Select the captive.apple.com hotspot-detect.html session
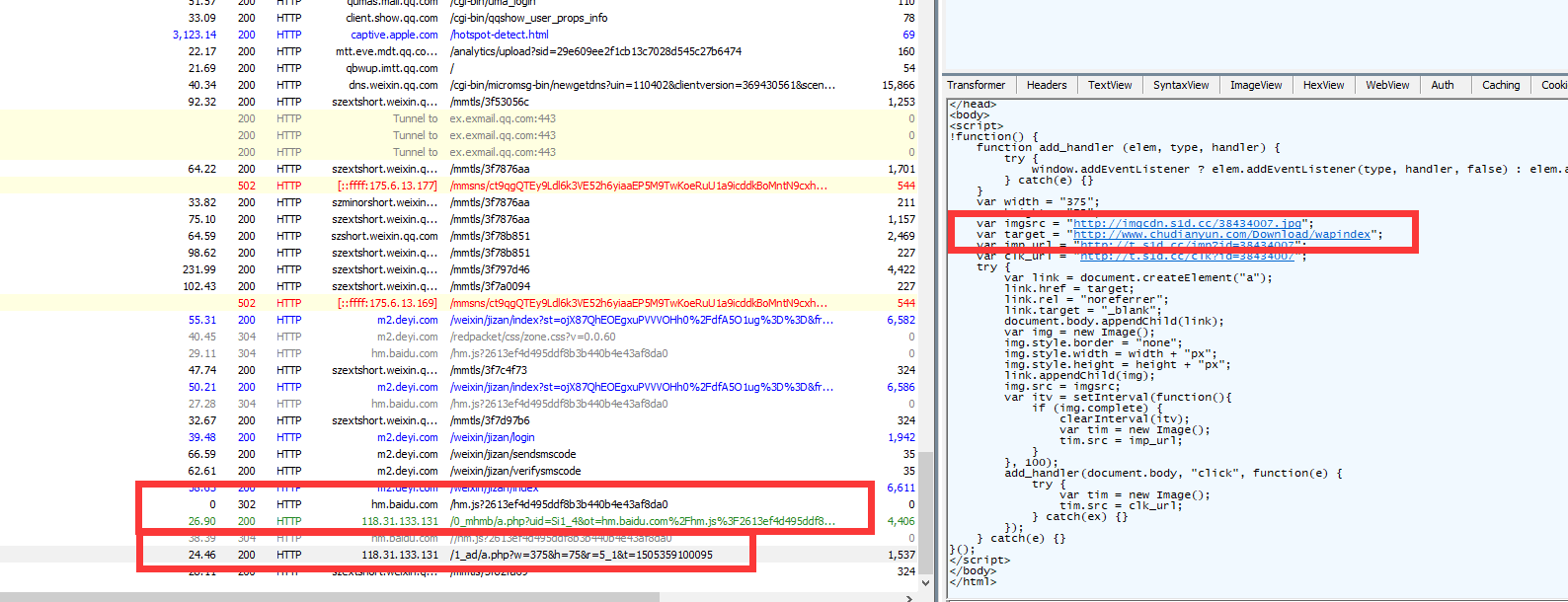1568x602 pixels. [x=459, y=35]
